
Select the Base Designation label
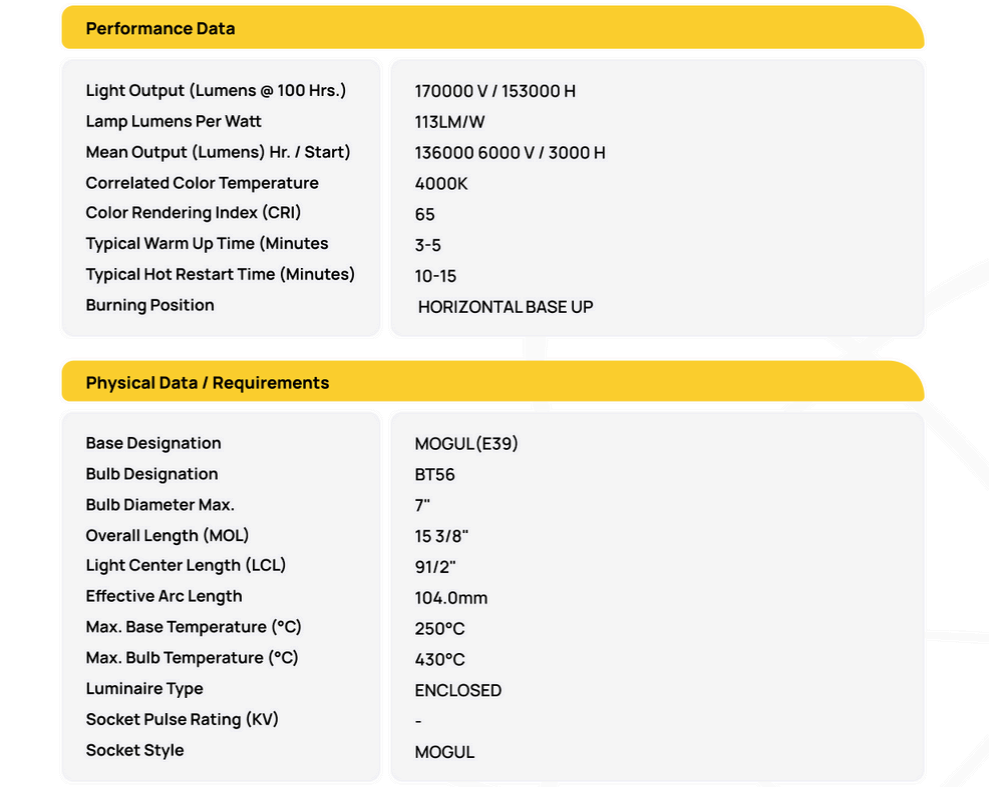tap(153, 443)
